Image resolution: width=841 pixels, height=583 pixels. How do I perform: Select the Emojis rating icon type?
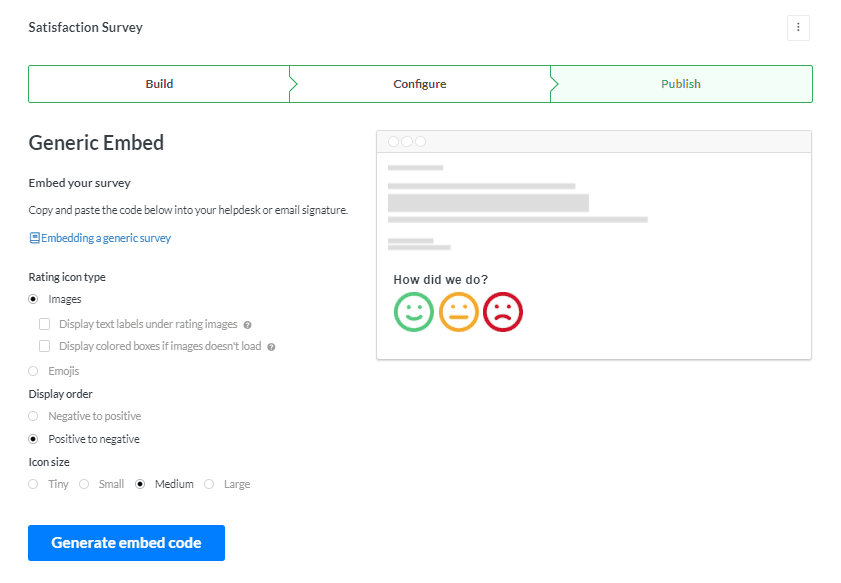33,371
